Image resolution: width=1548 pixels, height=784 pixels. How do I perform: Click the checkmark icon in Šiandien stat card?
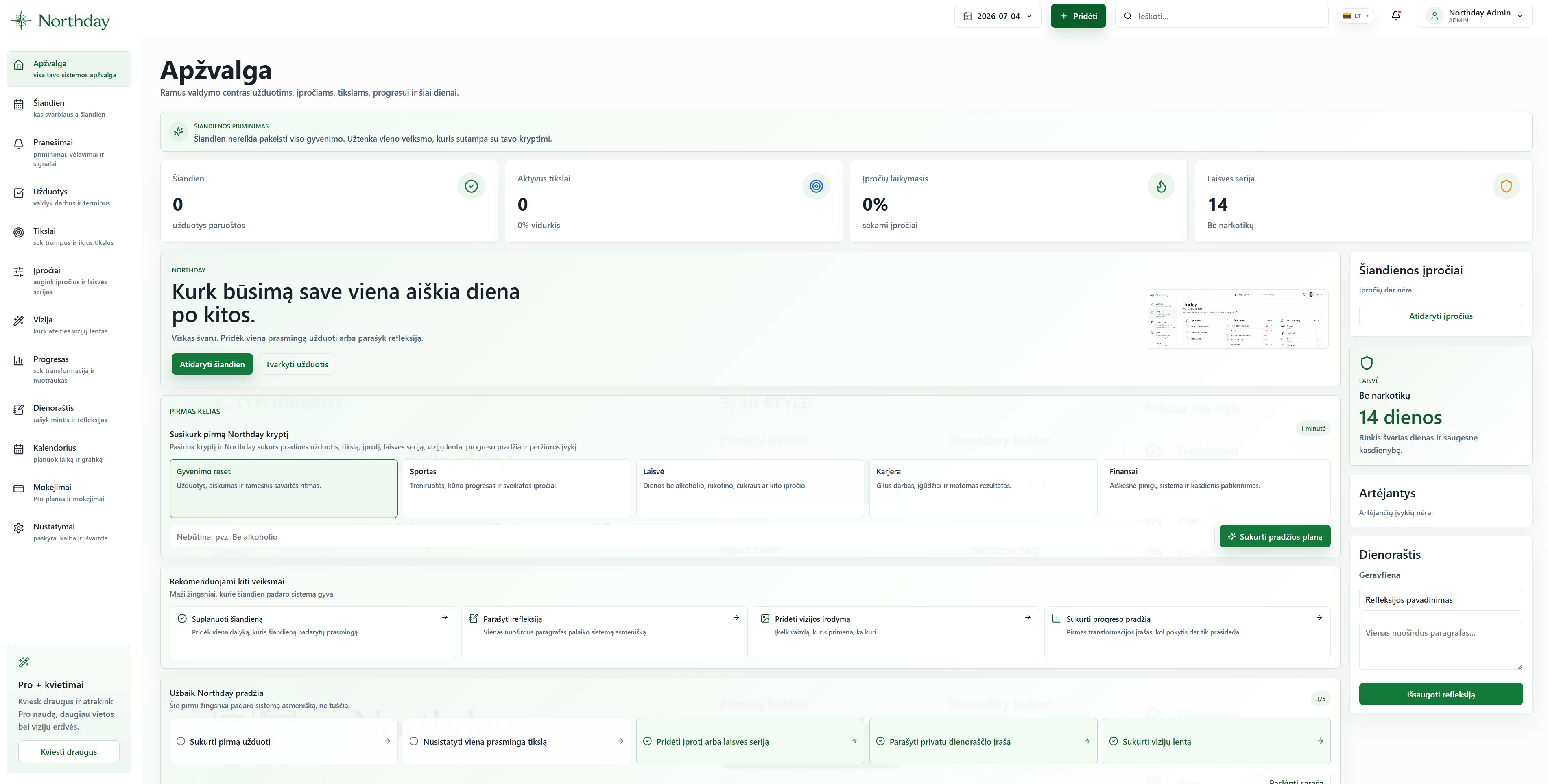click(471, 186)
